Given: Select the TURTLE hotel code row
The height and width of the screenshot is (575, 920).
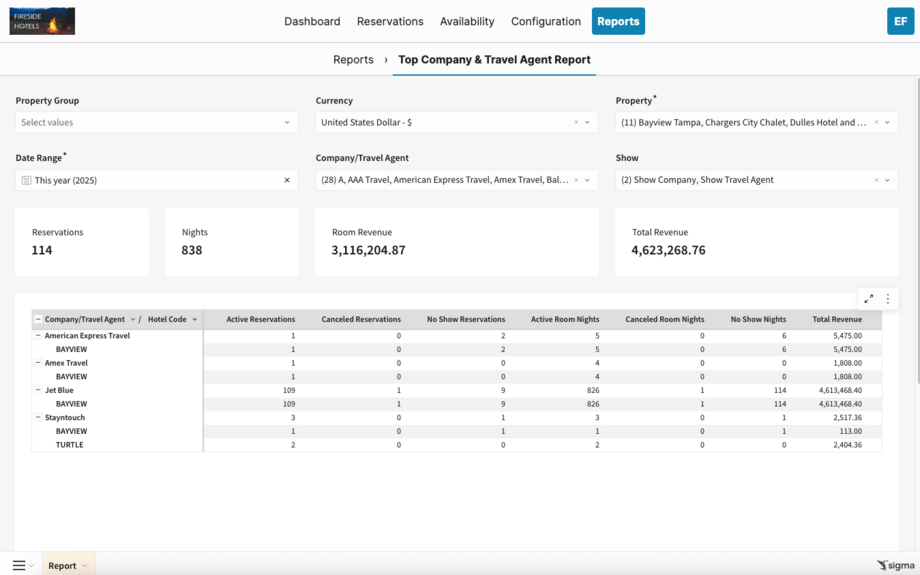Looking at the screenshot, I should coord(456,445).
